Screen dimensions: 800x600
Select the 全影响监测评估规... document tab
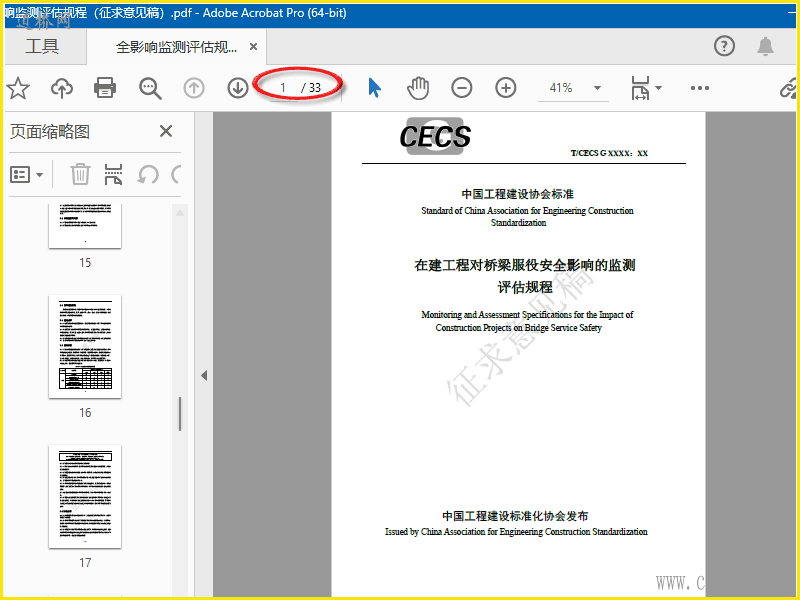click(x=176, y=47)
